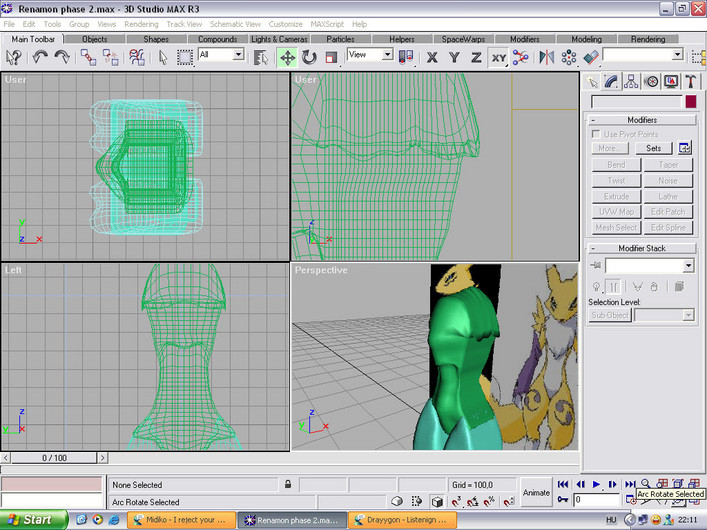This screenshot has height=530, width=707.
Task: Click the current frame number field
Action: pyautogui.click(x=596, y=499)
